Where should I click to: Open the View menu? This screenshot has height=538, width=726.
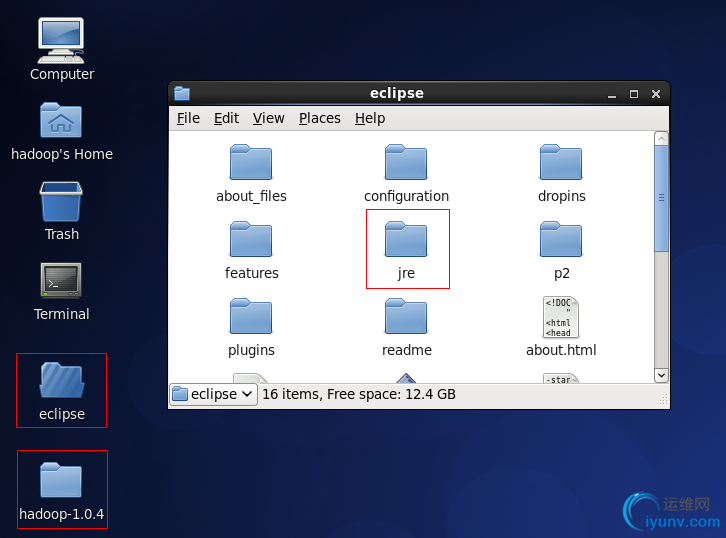(x=269, y=119)
